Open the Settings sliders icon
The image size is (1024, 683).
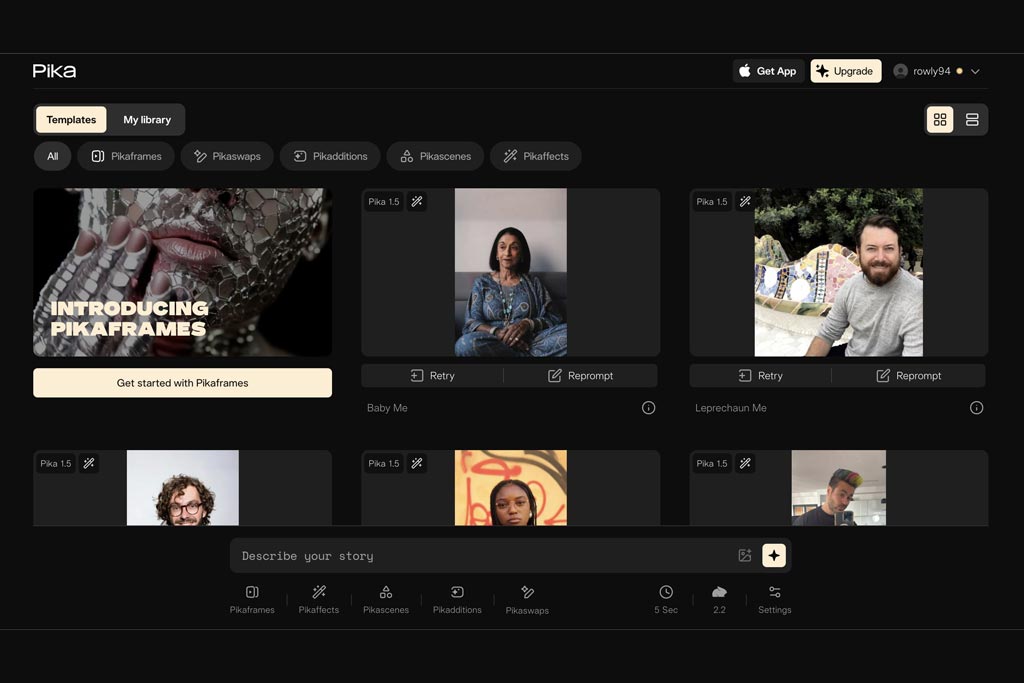(775, 599)
